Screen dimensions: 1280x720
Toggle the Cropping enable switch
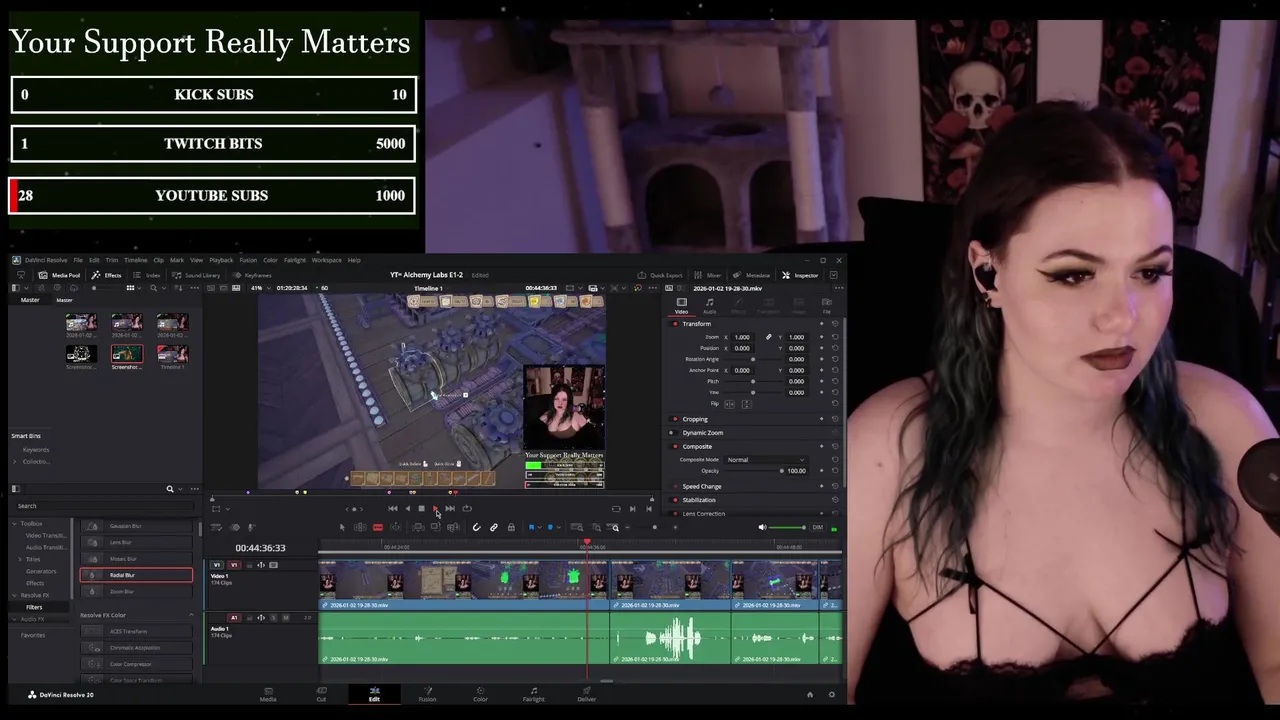pos(675,419)
